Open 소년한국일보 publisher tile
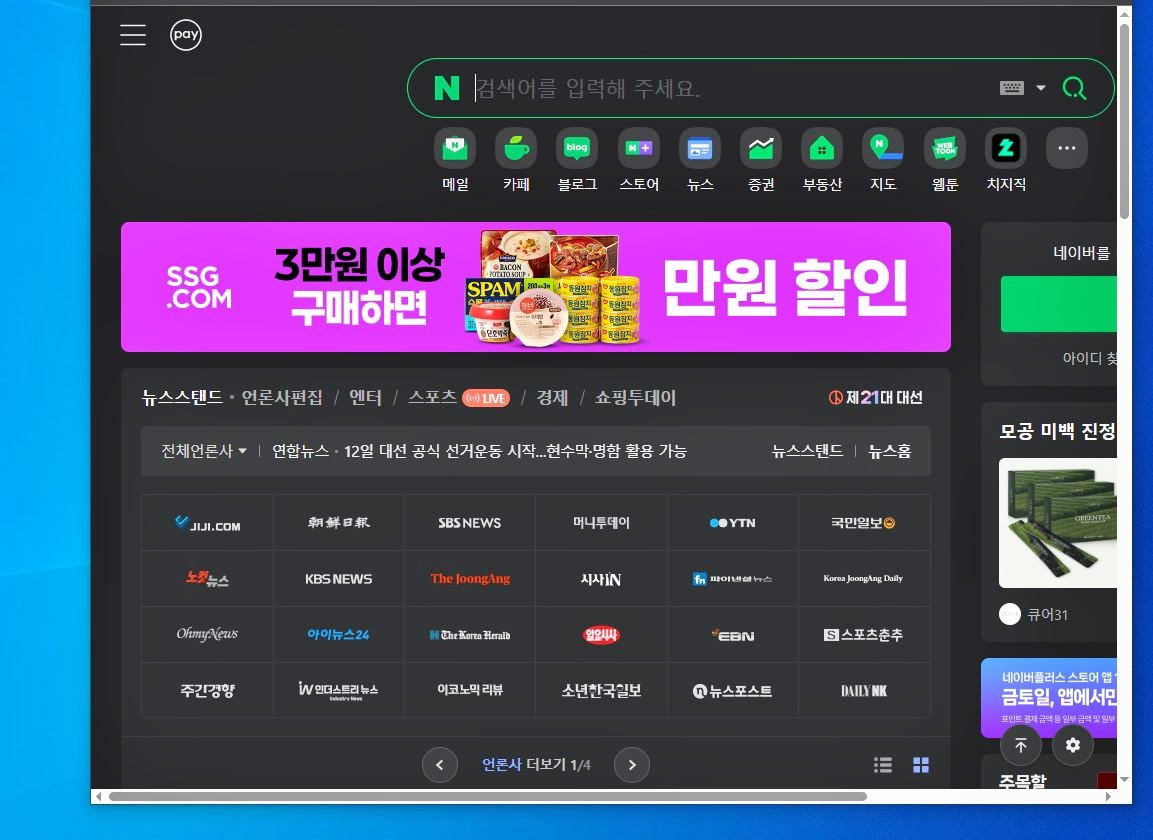This screenshot has width=1153, height=840. click(602, 690)
